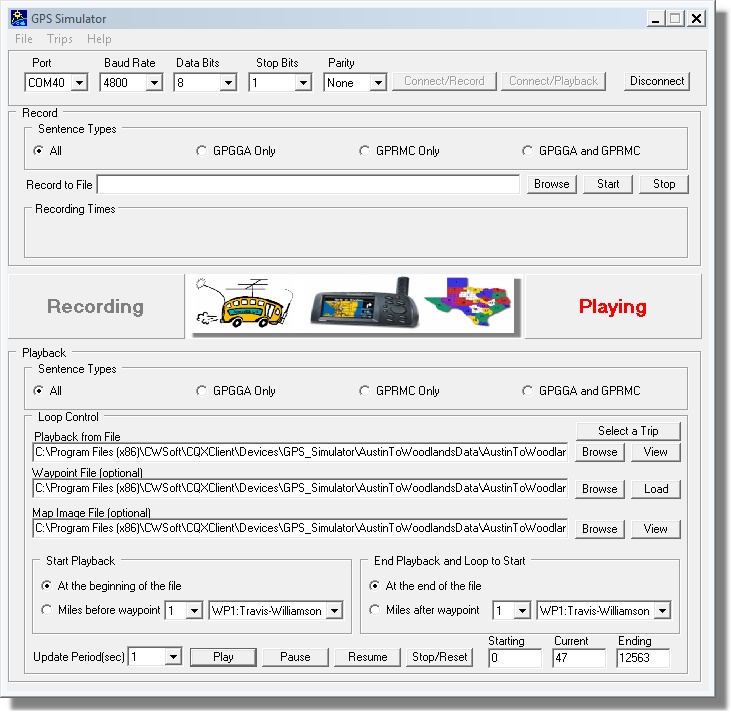The image size is (731, 713).
Task: Expand the Update Period dropdown
Action: pyautogui.click(x=173, y=657)
